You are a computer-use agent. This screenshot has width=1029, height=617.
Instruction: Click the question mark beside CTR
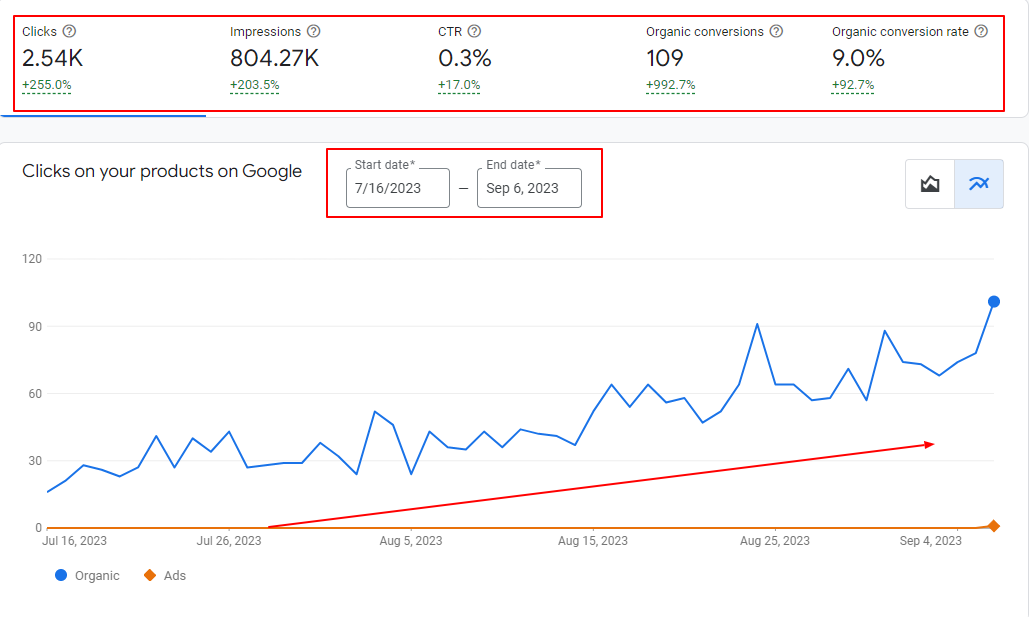[474, 31]
